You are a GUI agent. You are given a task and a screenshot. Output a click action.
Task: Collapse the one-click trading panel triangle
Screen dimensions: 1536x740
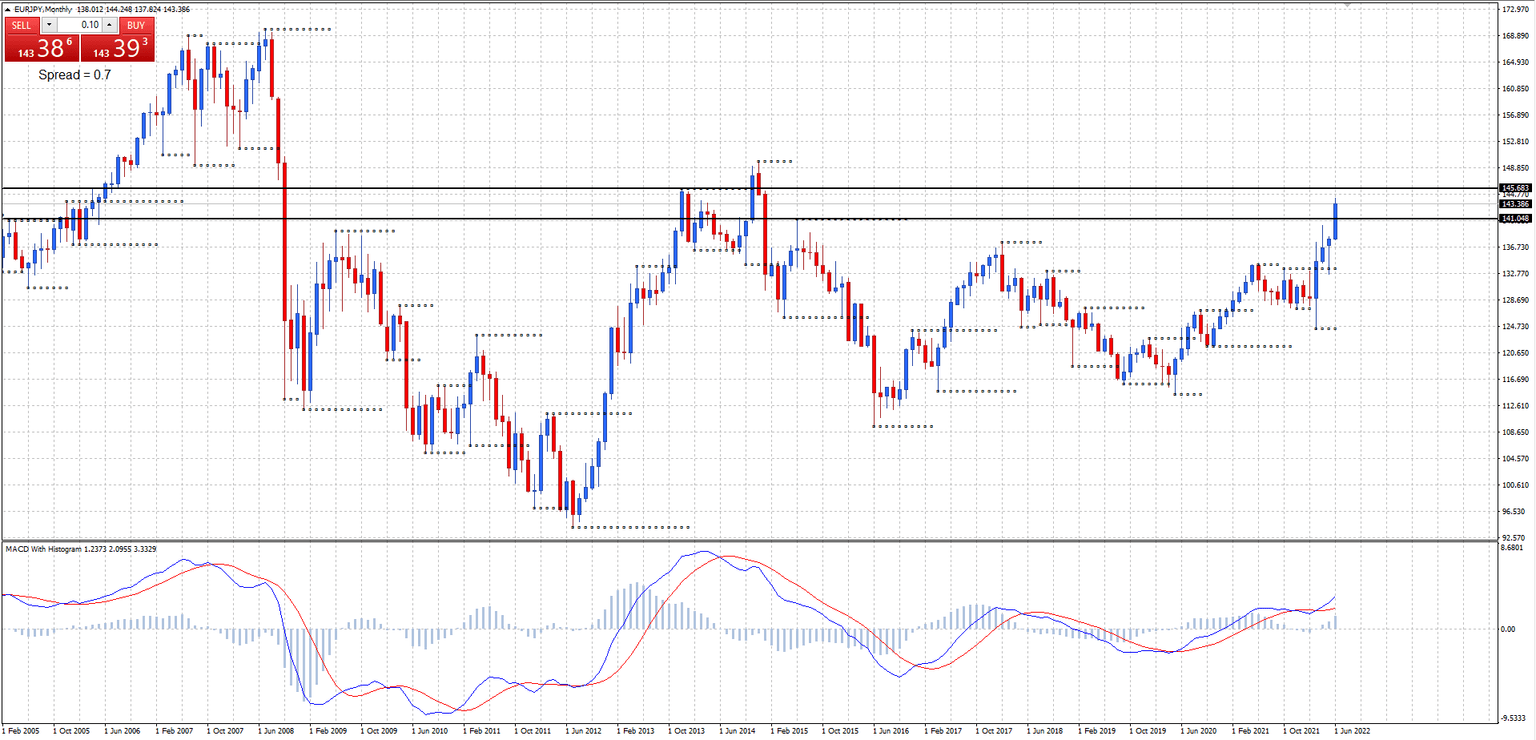point(7,9)
